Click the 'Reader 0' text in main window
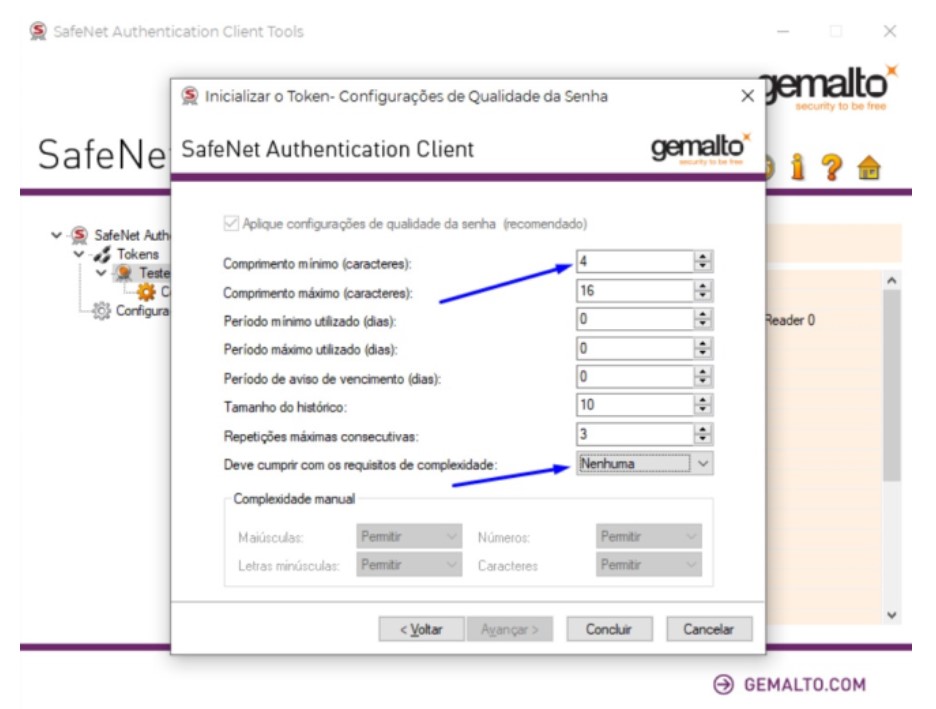The height and width of the screenshot is (709, 936). [x=790, y=320]
